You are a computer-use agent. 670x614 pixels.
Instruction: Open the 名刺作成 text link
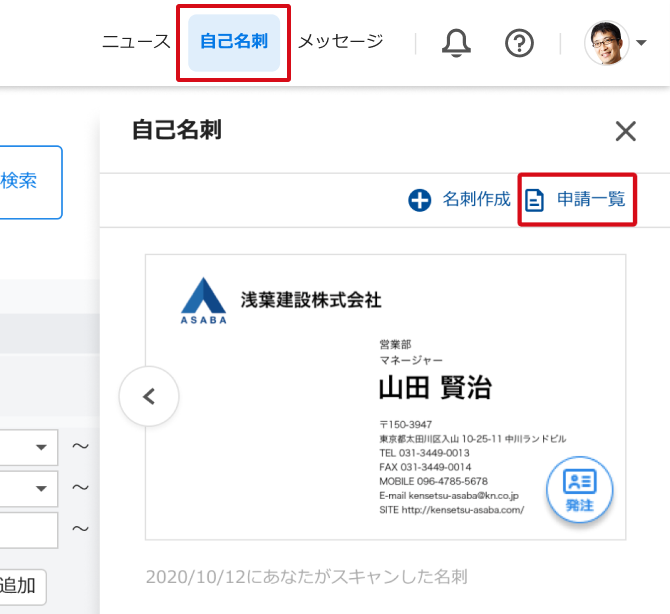click(x=476, y=200)
